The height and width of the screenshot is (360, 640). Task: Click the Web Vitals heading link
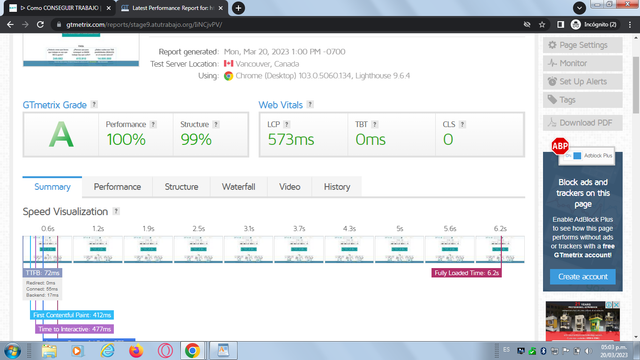[280, 105]
